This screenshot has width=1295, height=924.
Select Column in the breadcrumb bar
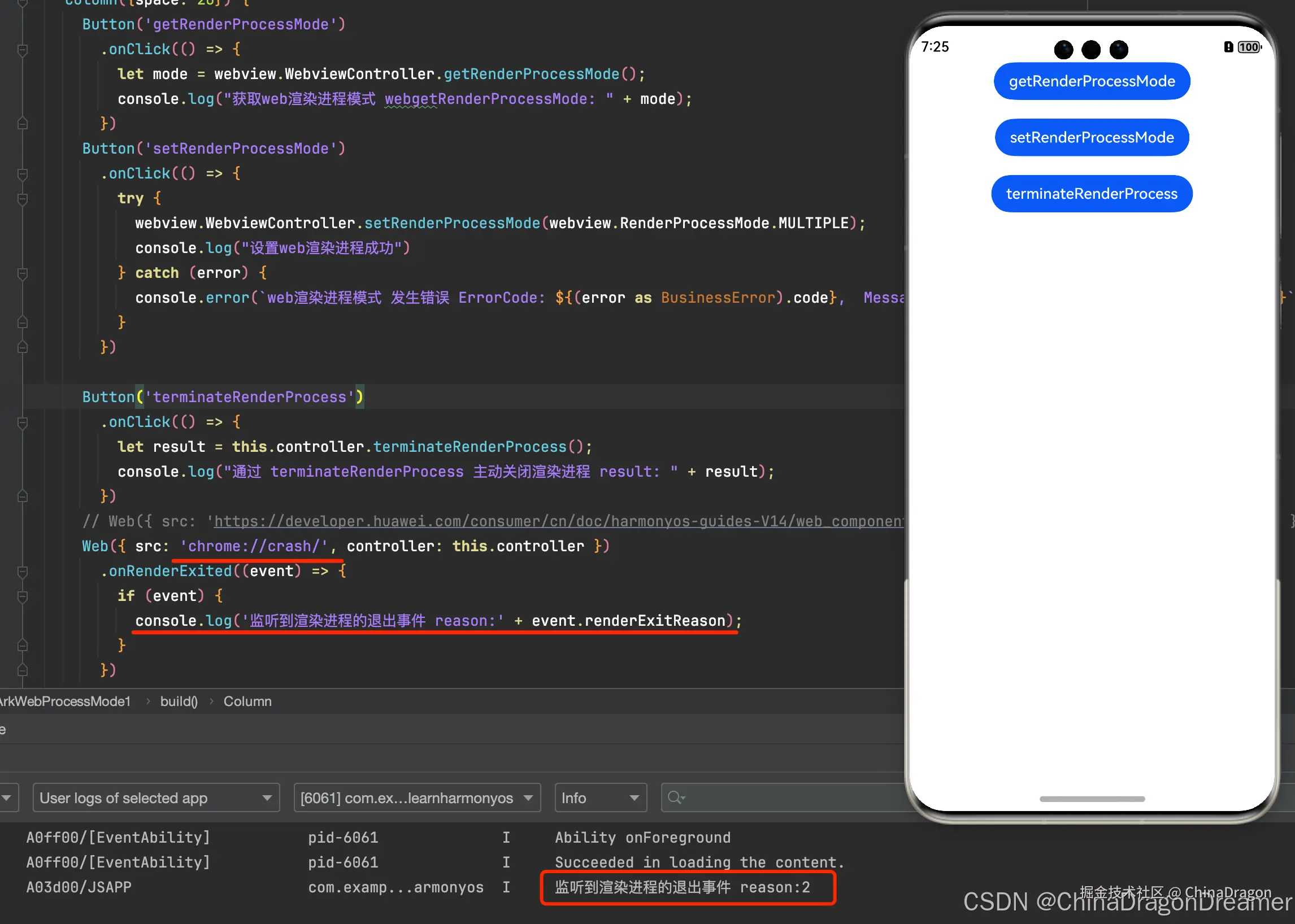click(x=247, y=701)
